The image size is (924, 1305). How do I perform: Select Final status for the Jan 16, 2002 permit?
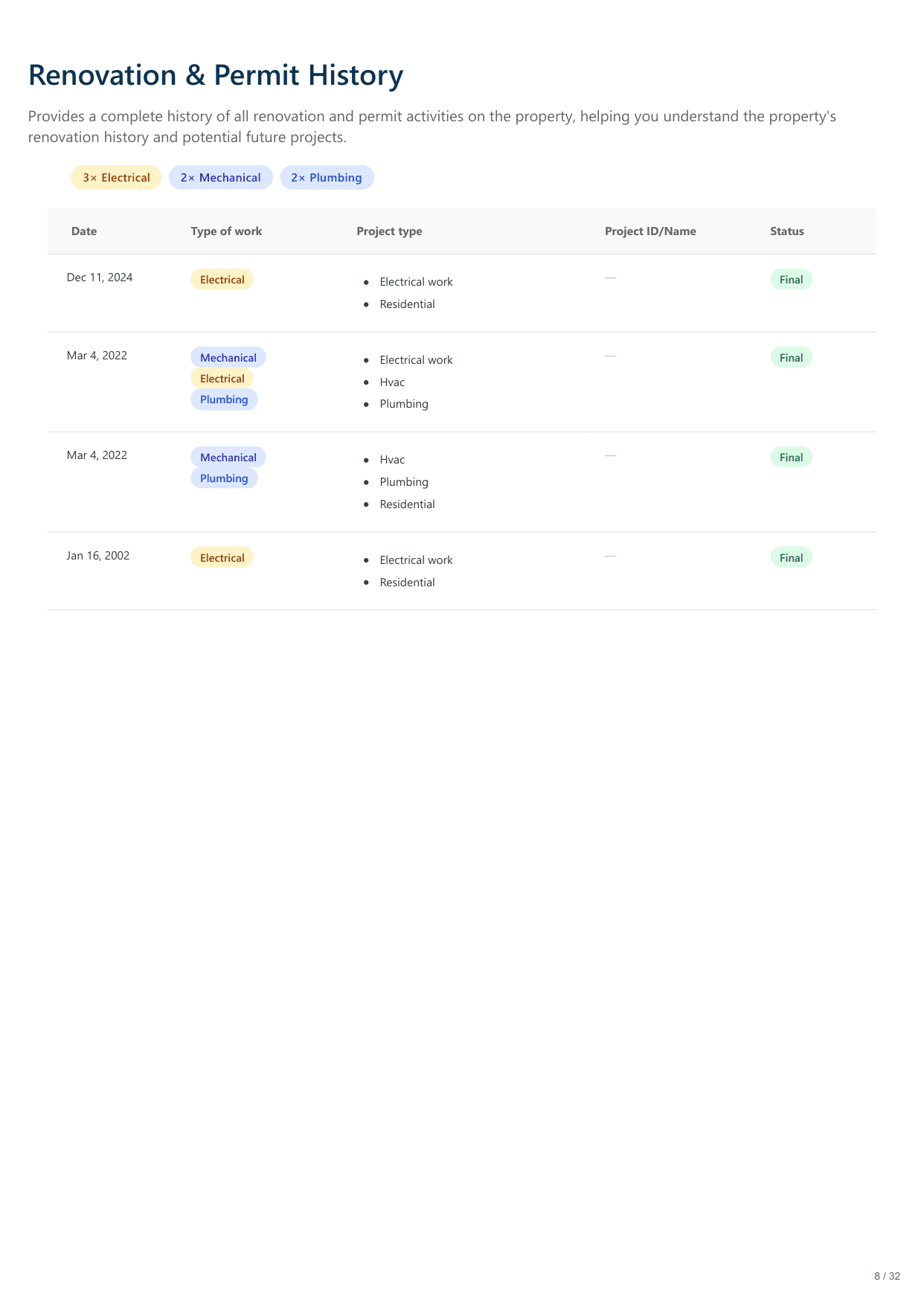(x=791, y=558)
